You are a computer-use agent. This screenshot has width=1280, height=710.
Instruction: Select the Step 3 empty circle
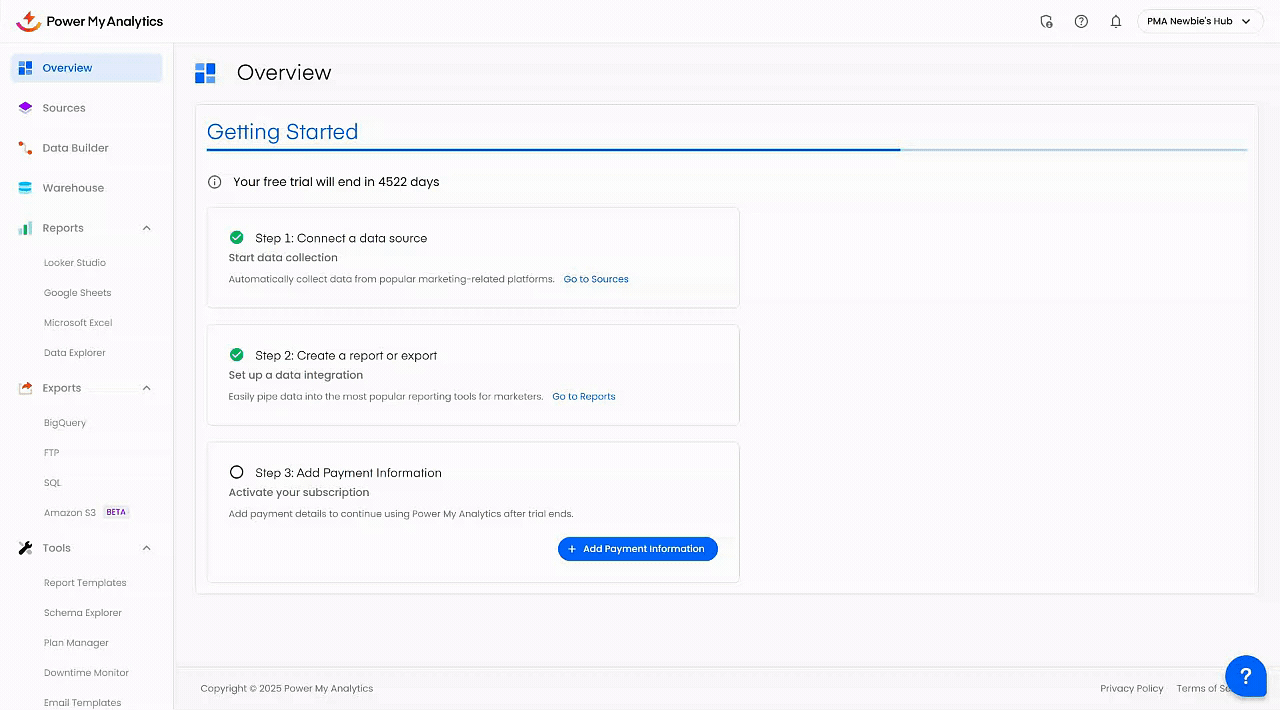(237, 472)
